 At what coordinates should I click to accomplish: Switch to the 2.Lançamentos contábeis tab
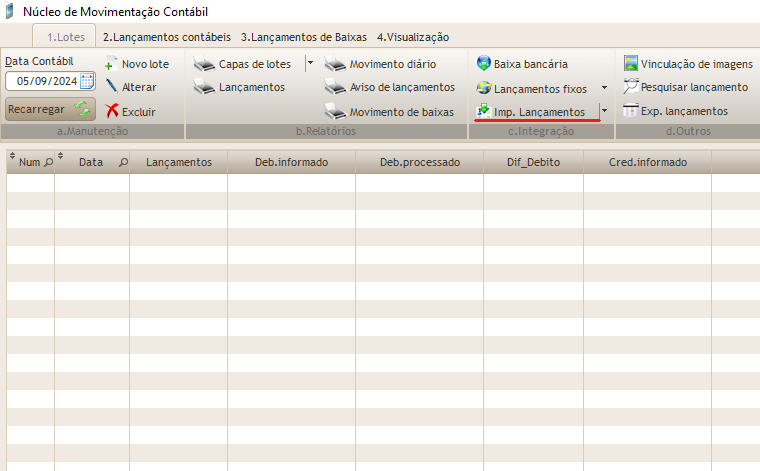[x=166, y=37]
